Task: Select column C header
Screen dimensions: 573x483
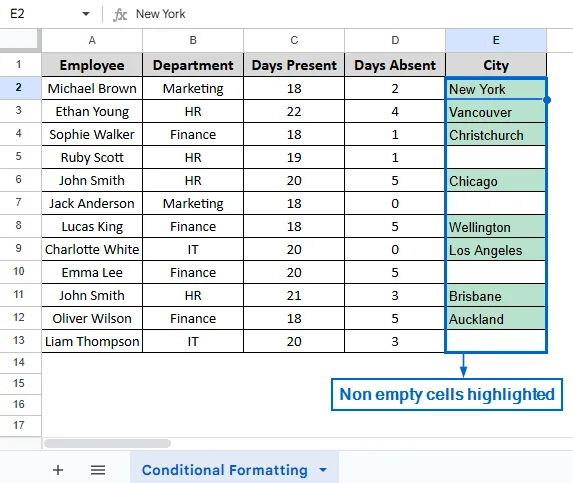Action: point(294,41)
